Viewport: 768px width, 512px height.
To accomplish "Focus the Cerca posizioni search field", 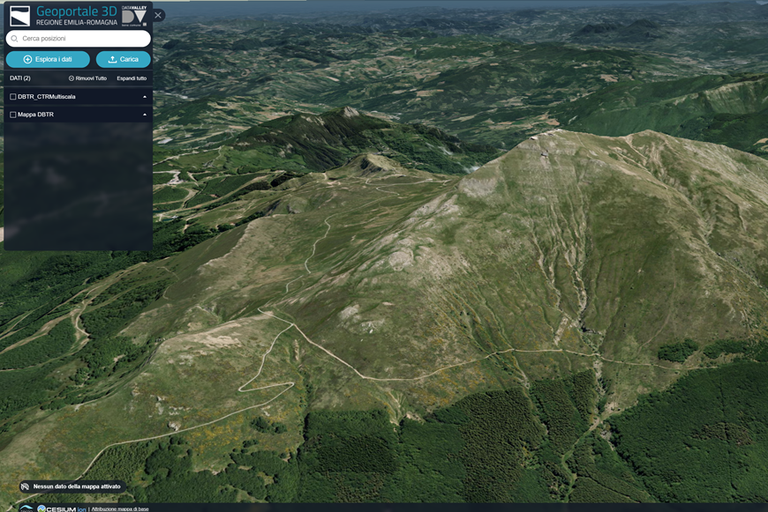I will pos(82,39).
